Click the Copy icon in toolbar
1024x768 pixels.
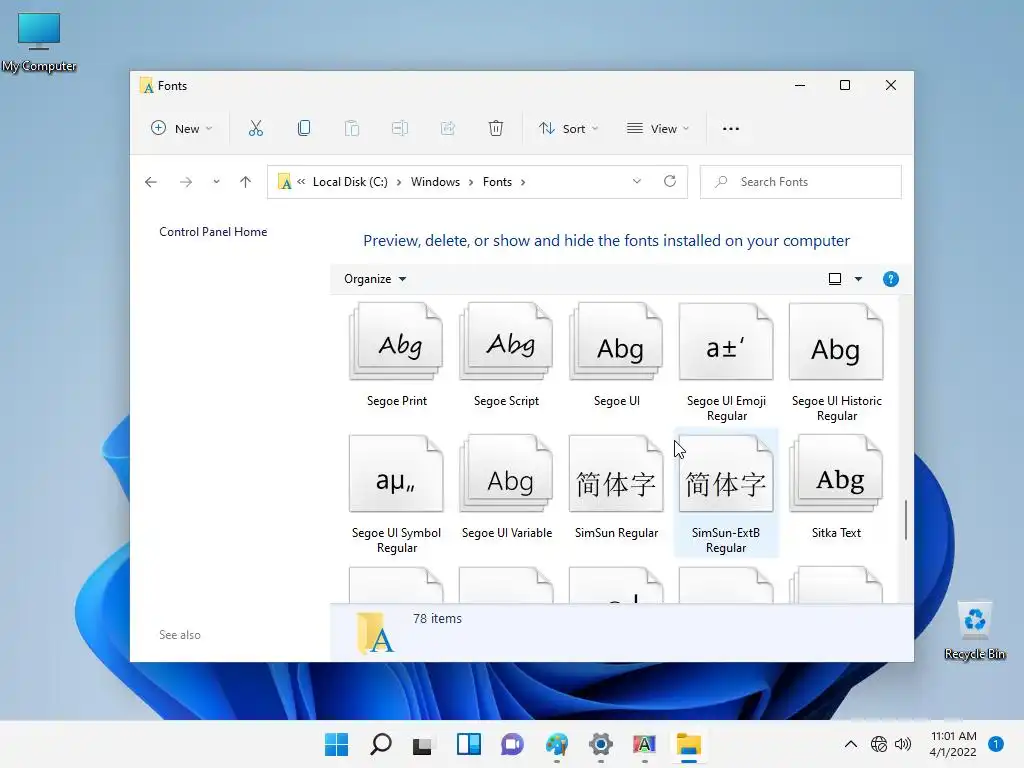pos(304,128)
